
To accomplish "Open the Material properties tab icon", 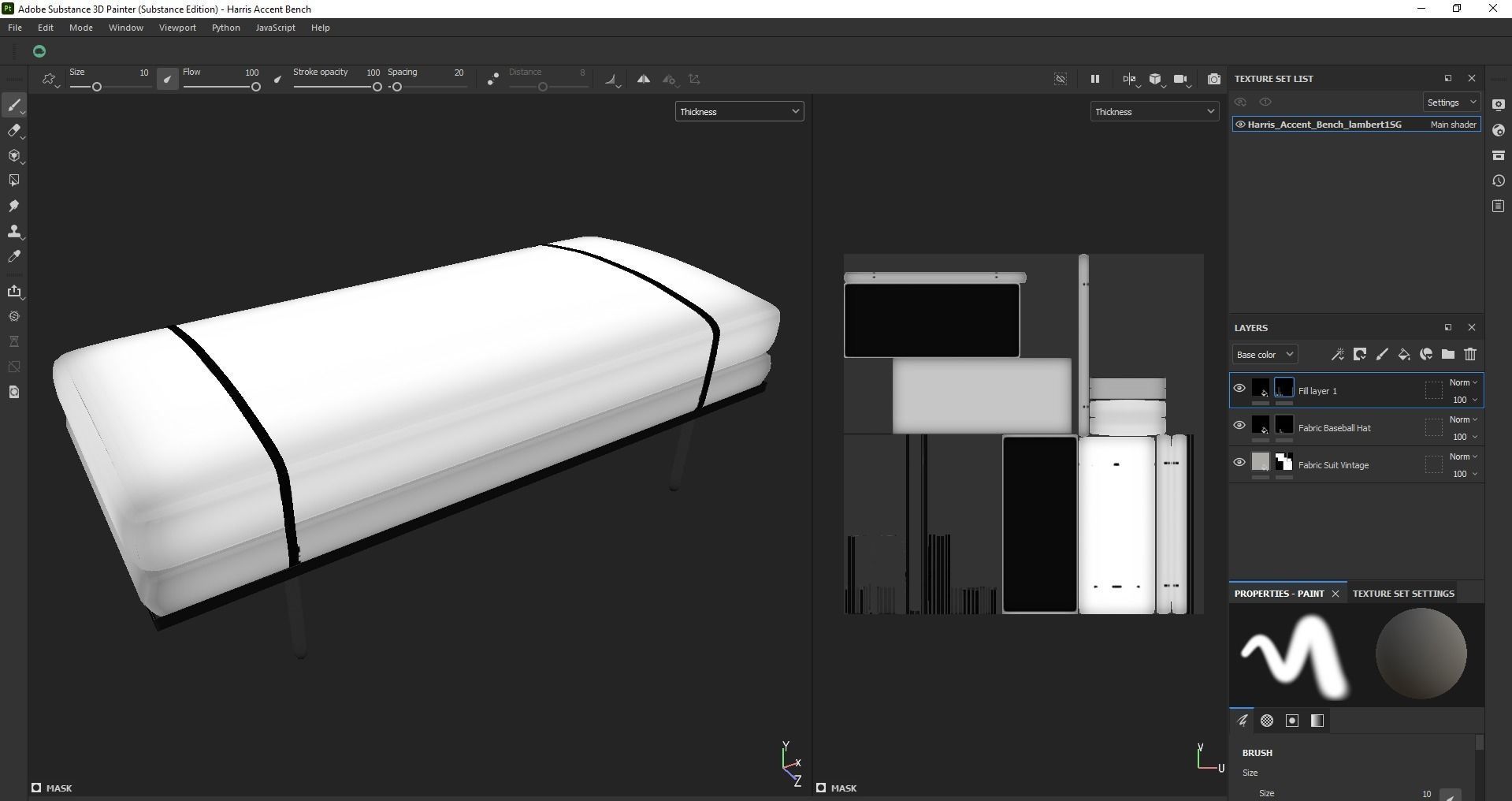I will (x=1317, y=721).
